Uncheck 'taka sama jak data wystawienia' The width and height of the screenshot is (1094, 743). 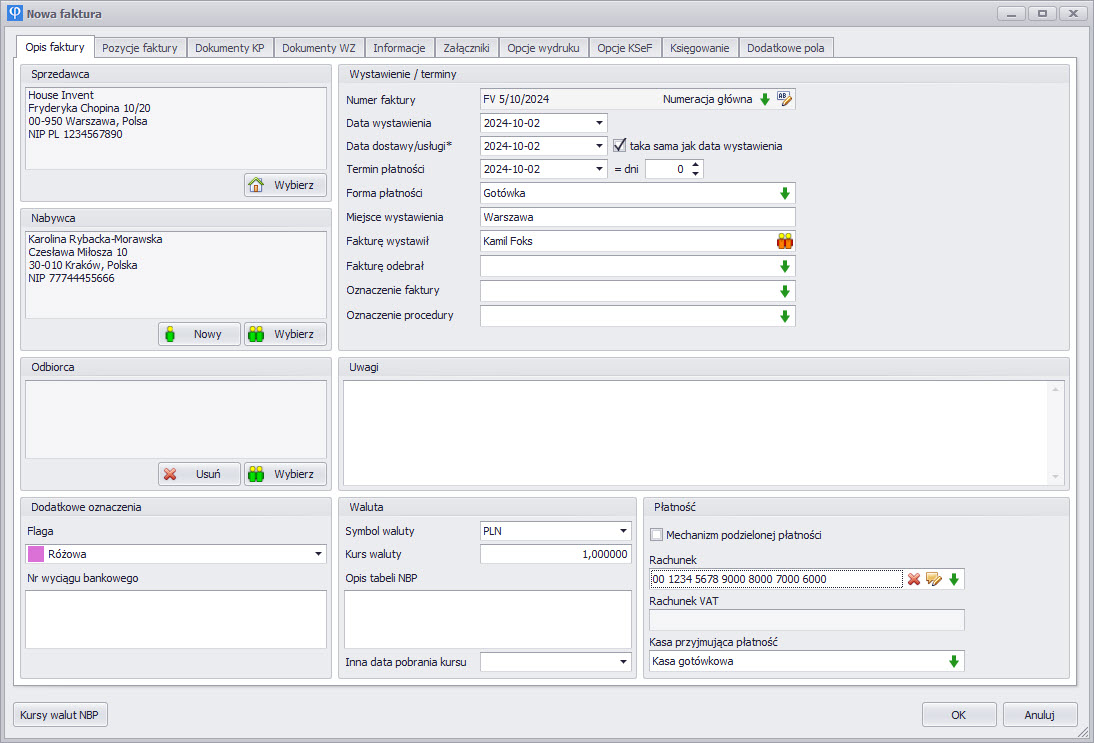coord(619,145)
